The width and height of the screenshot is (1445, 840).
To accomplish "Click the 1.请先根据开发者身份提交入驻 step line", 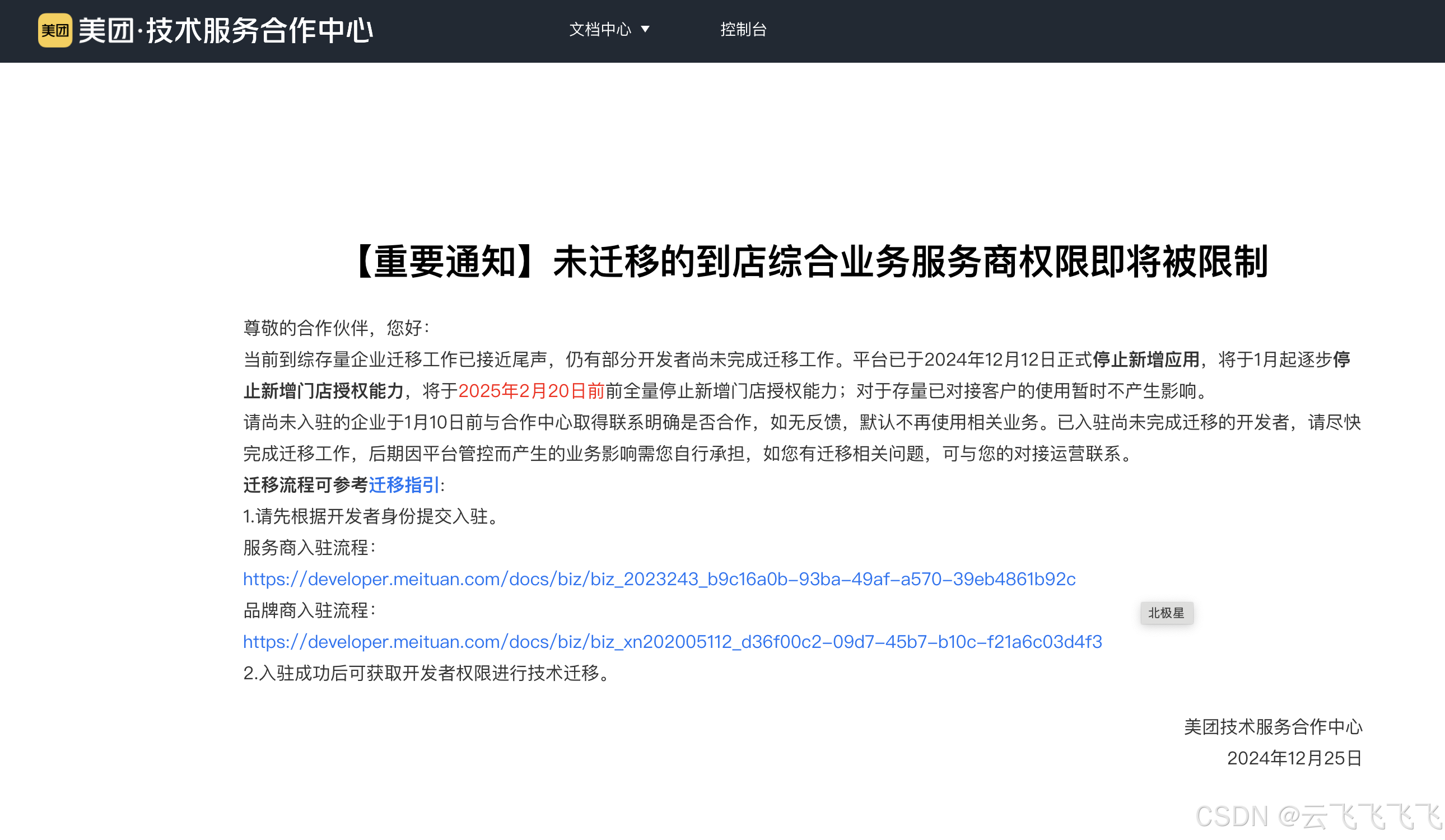I will click(372, 516).
